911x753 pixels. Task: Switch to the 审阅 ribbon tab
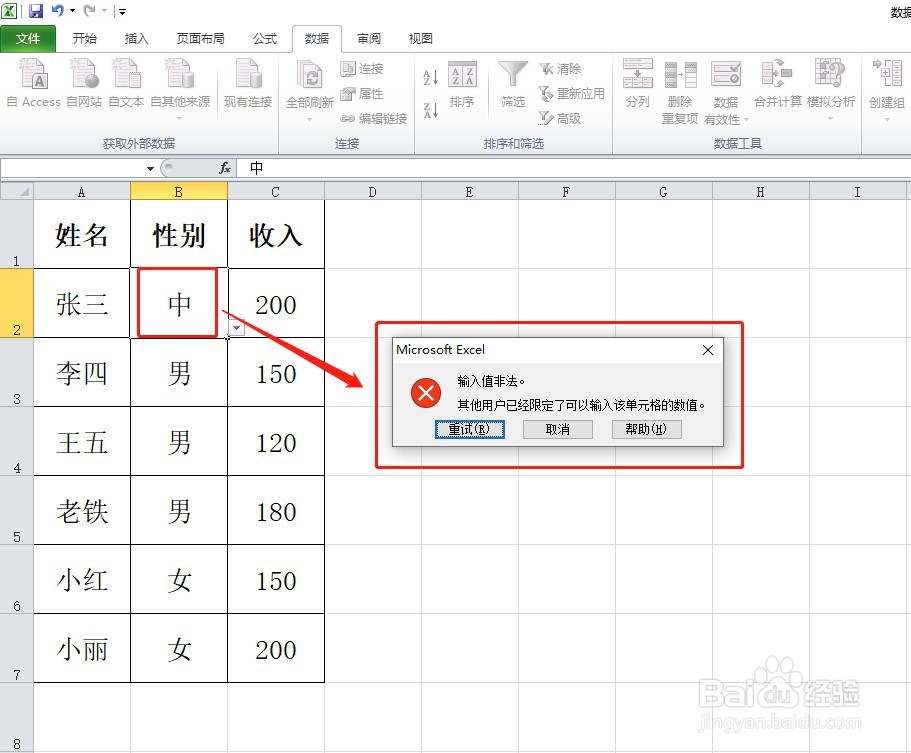coord(368,39)
